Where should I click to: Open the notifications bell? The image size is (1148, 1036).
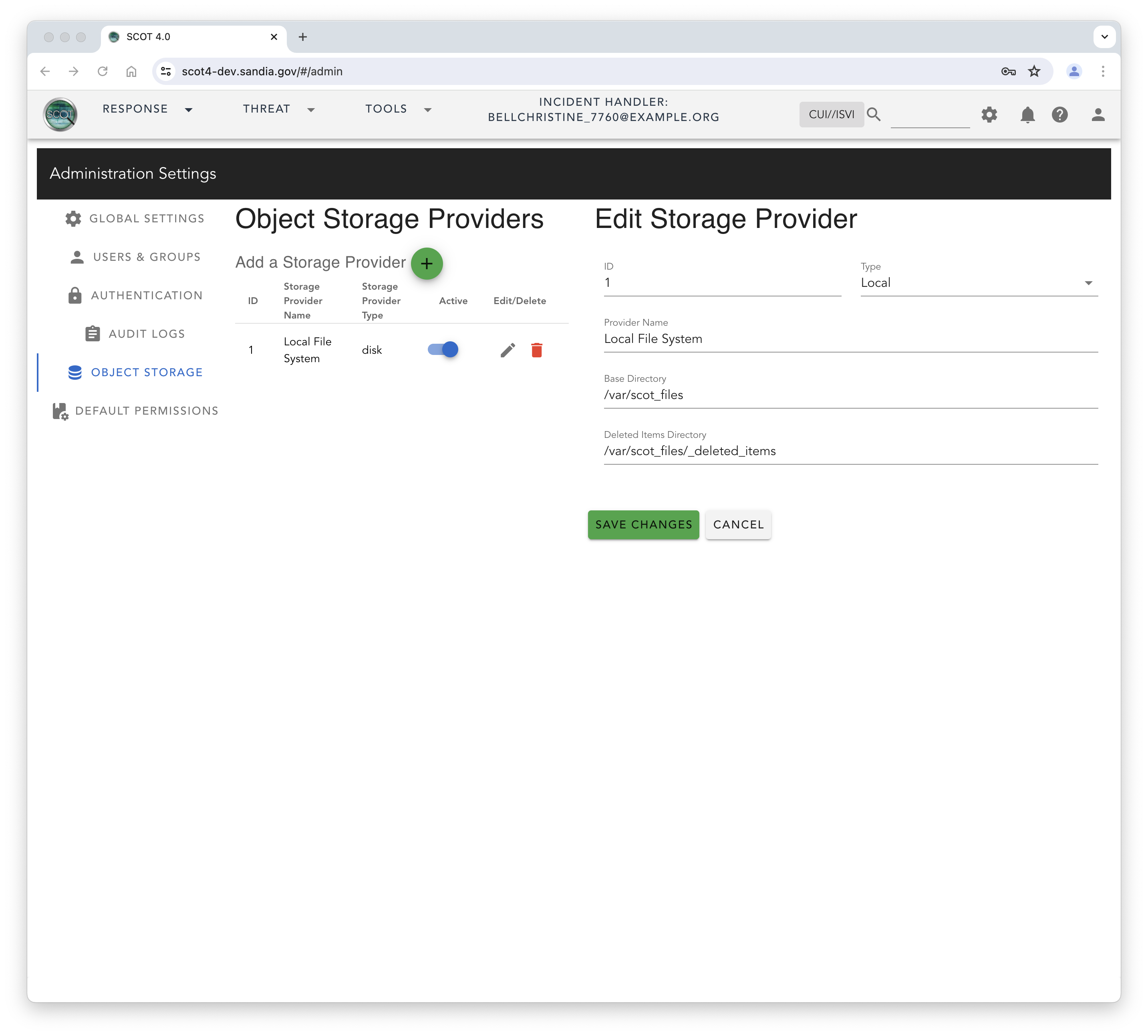[1027, 115]
